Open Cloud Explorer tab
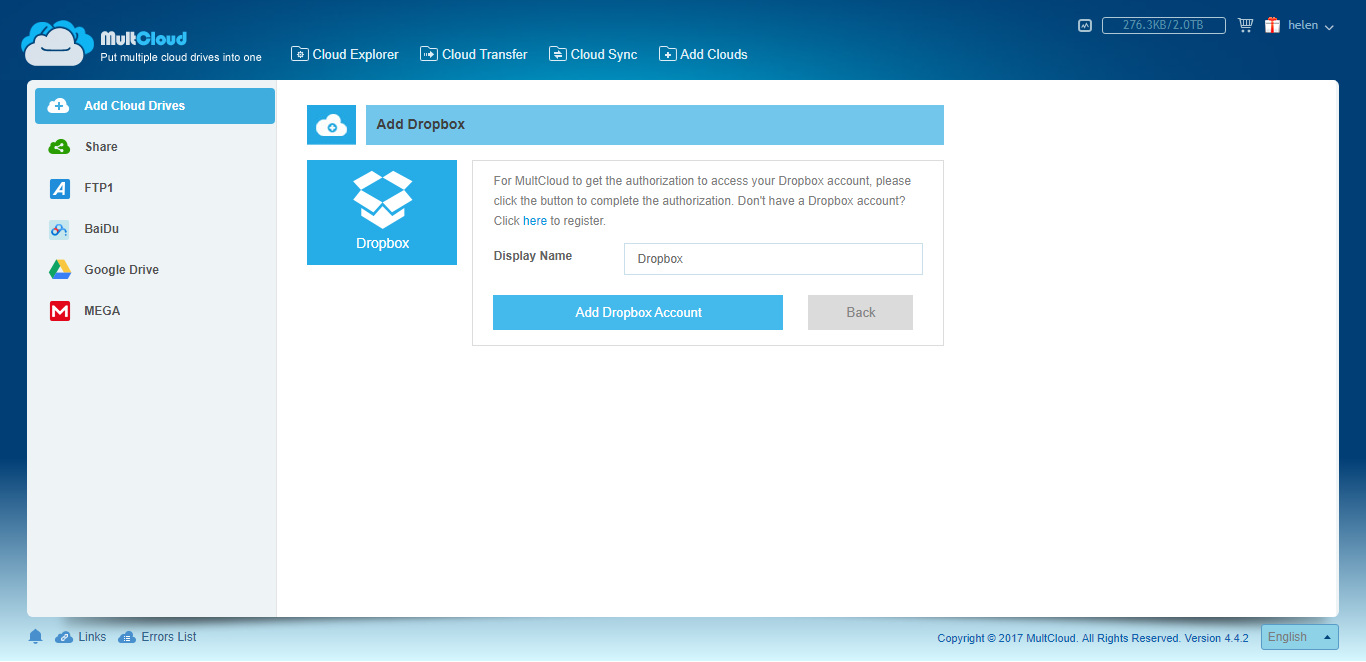Image resolution: width=1366 pixels, height=662 pixels. coord(345,54)
